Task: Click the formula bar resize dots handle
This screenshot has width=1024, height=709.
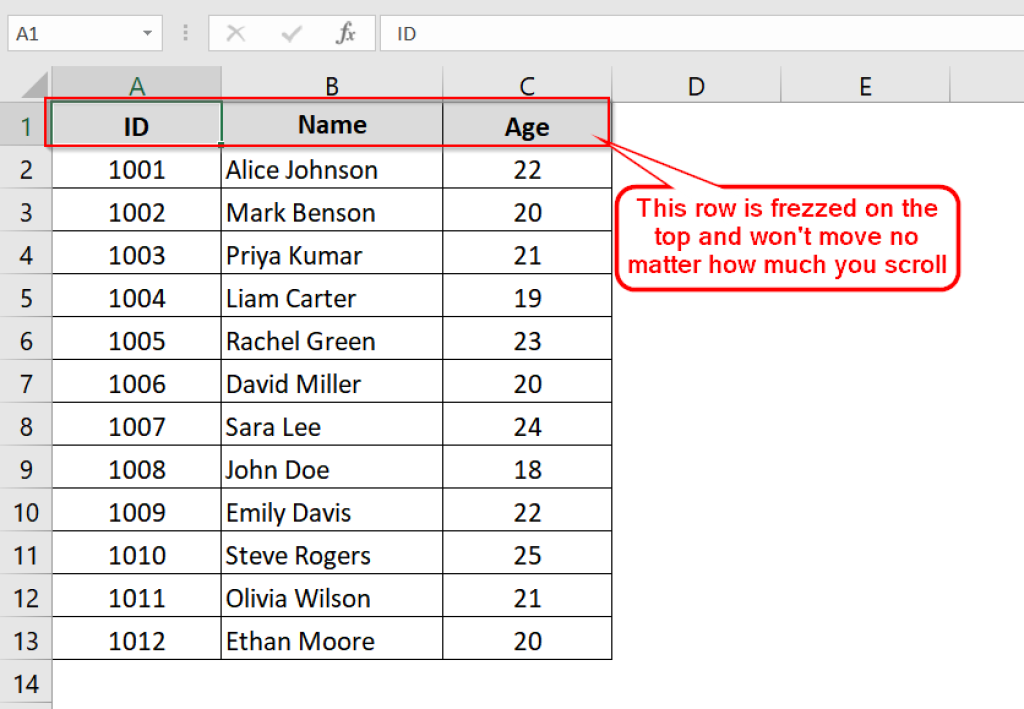Action: 185,33
